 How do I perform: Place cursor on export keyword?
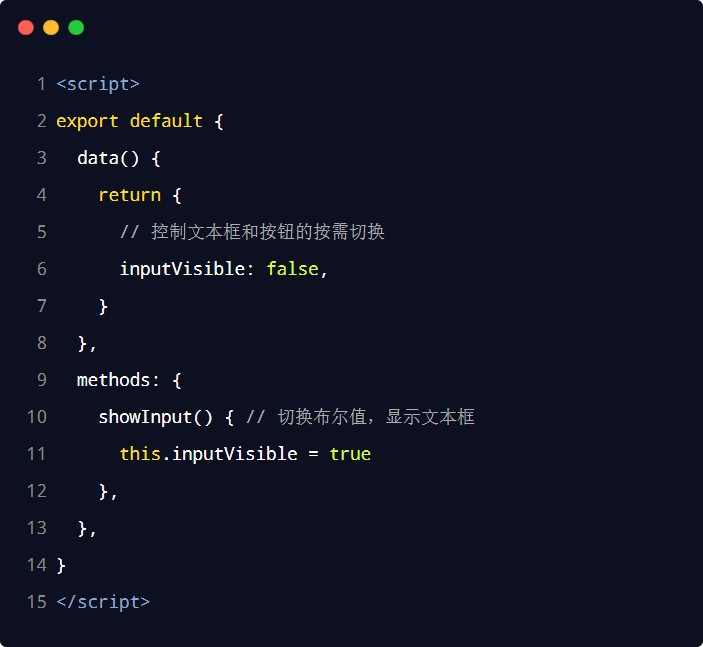87,121
